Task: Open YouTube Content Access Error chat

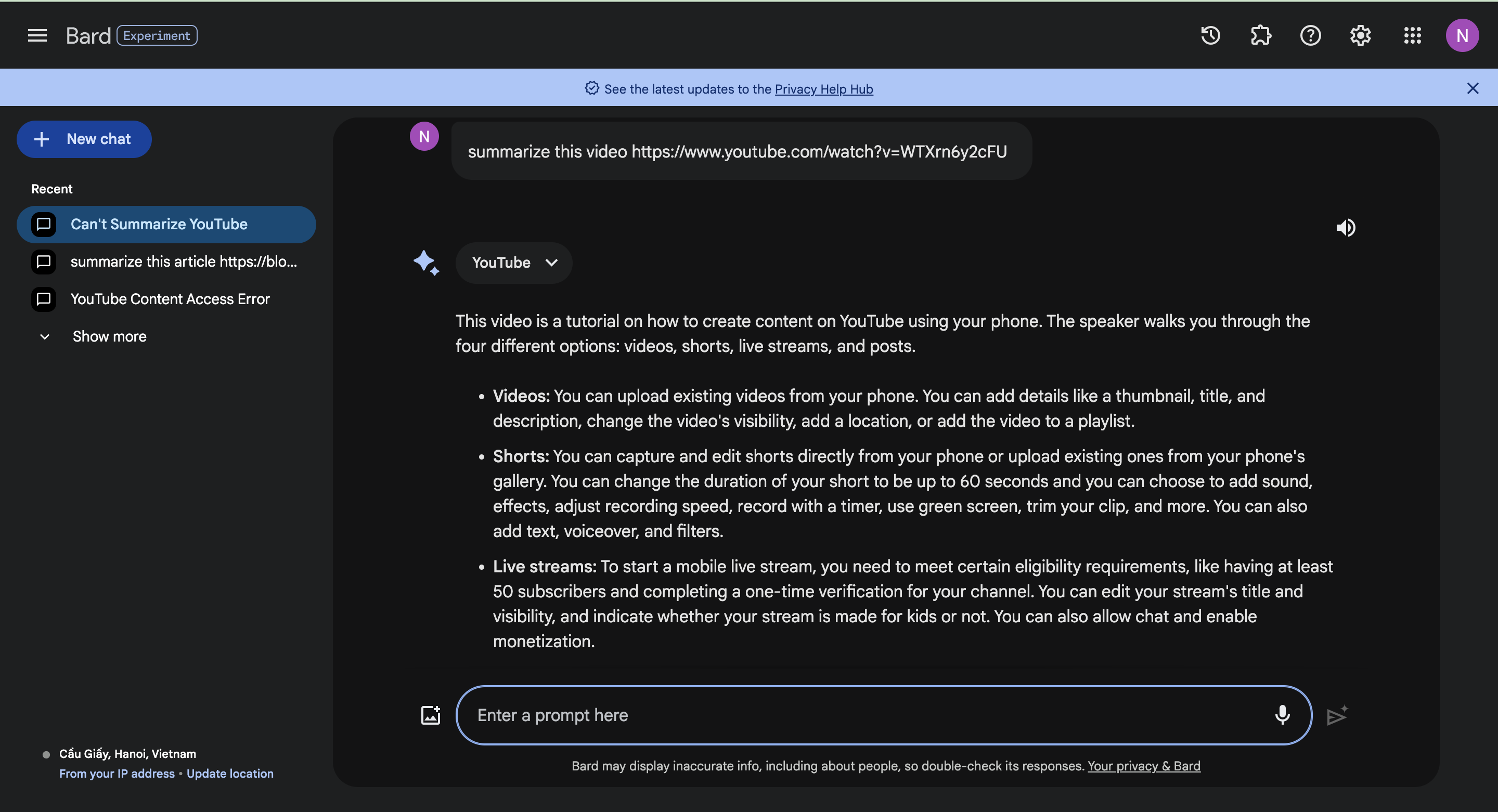Action: pyautogui.click(x=166, y=299)
